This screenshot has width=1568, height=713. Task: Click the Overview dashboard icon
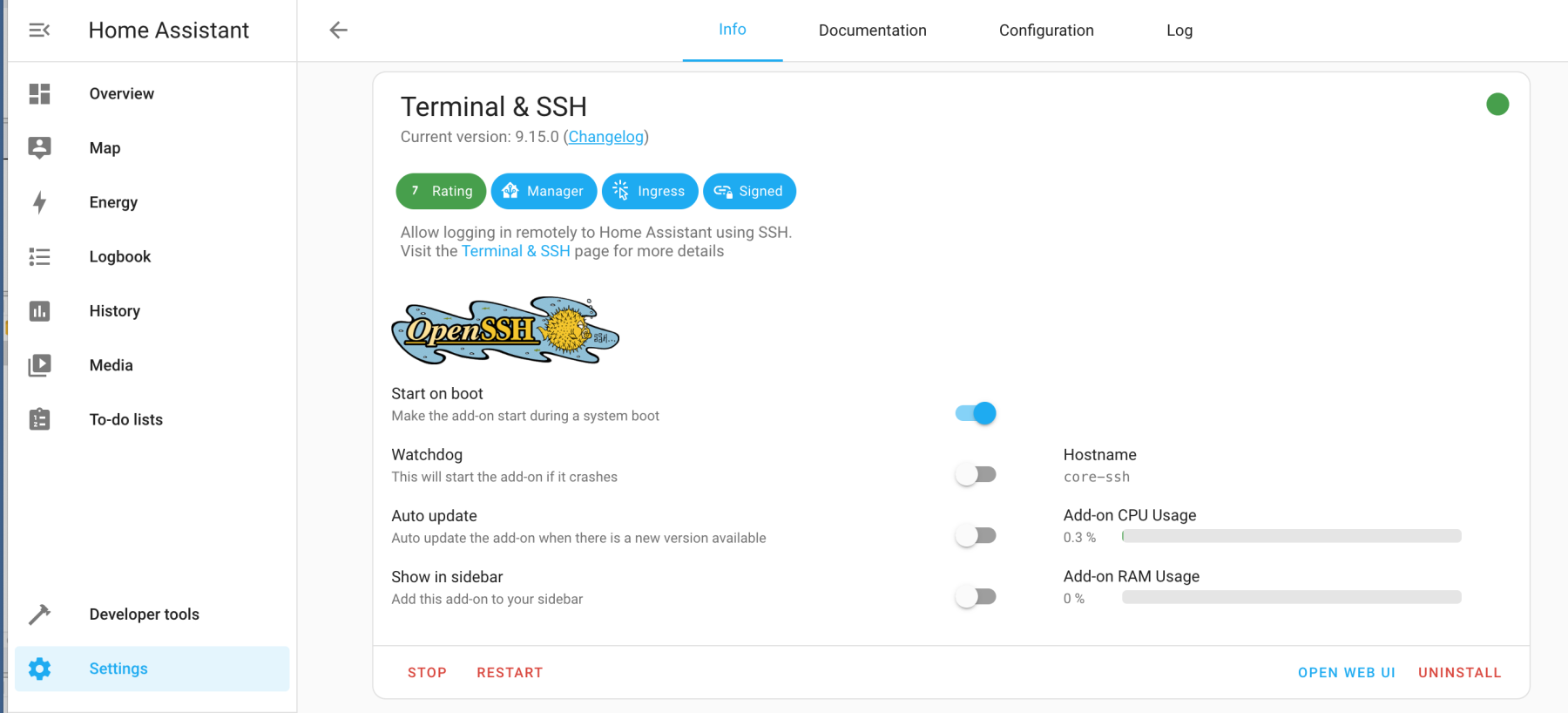tap(39, 93)
